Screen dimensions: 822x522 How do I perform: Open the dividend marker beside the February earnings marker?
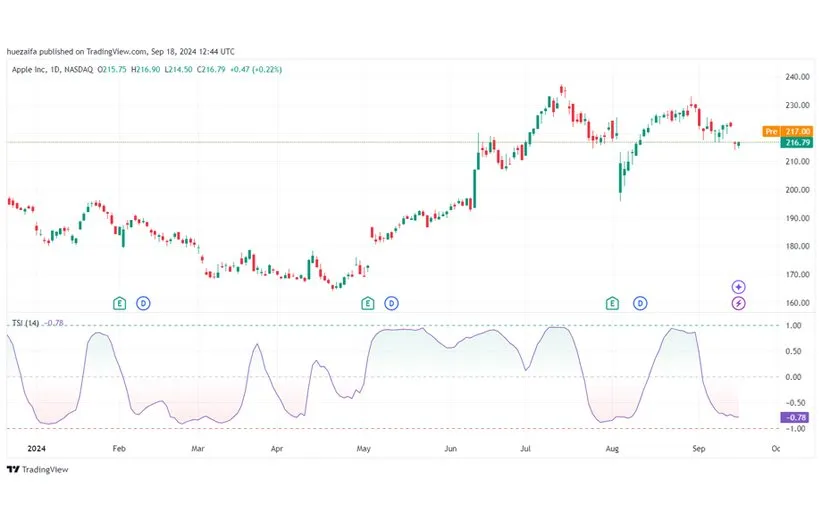143,303
